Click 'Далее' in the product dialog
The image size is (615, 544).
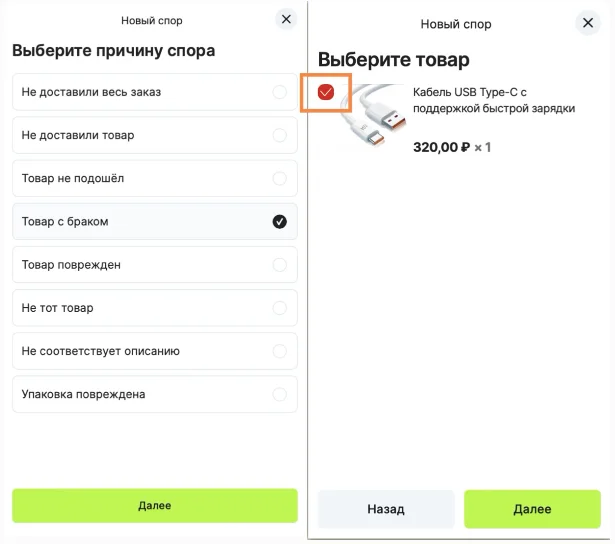[532, 509]
